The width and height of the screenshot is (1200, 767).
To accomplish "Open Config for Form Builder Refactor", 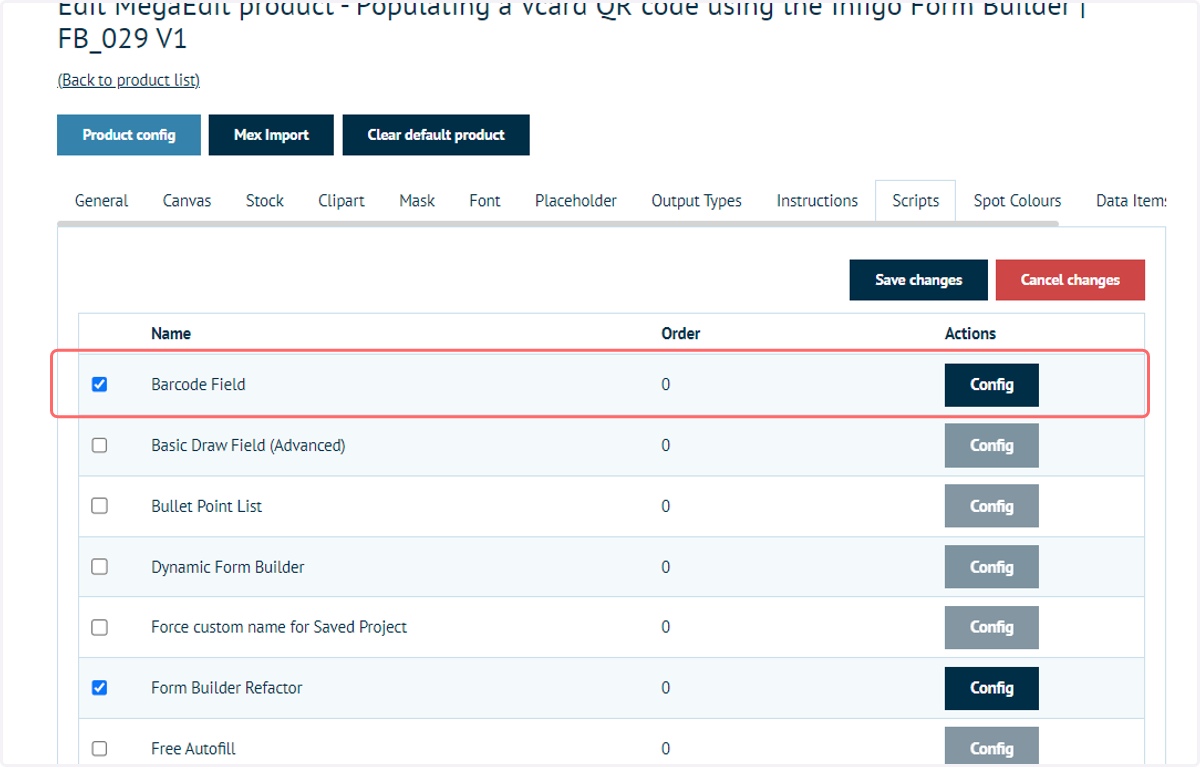I will (x=992, y=688).
